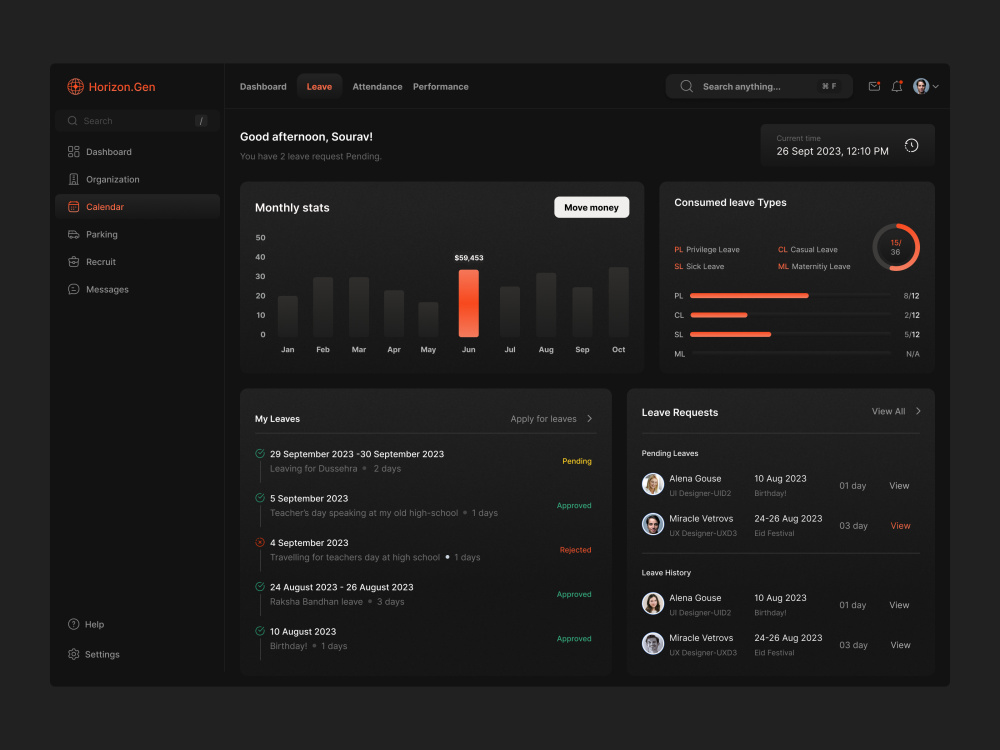Click View All in Leave Requests
The image size is (1000, 750).
[888, 411]
